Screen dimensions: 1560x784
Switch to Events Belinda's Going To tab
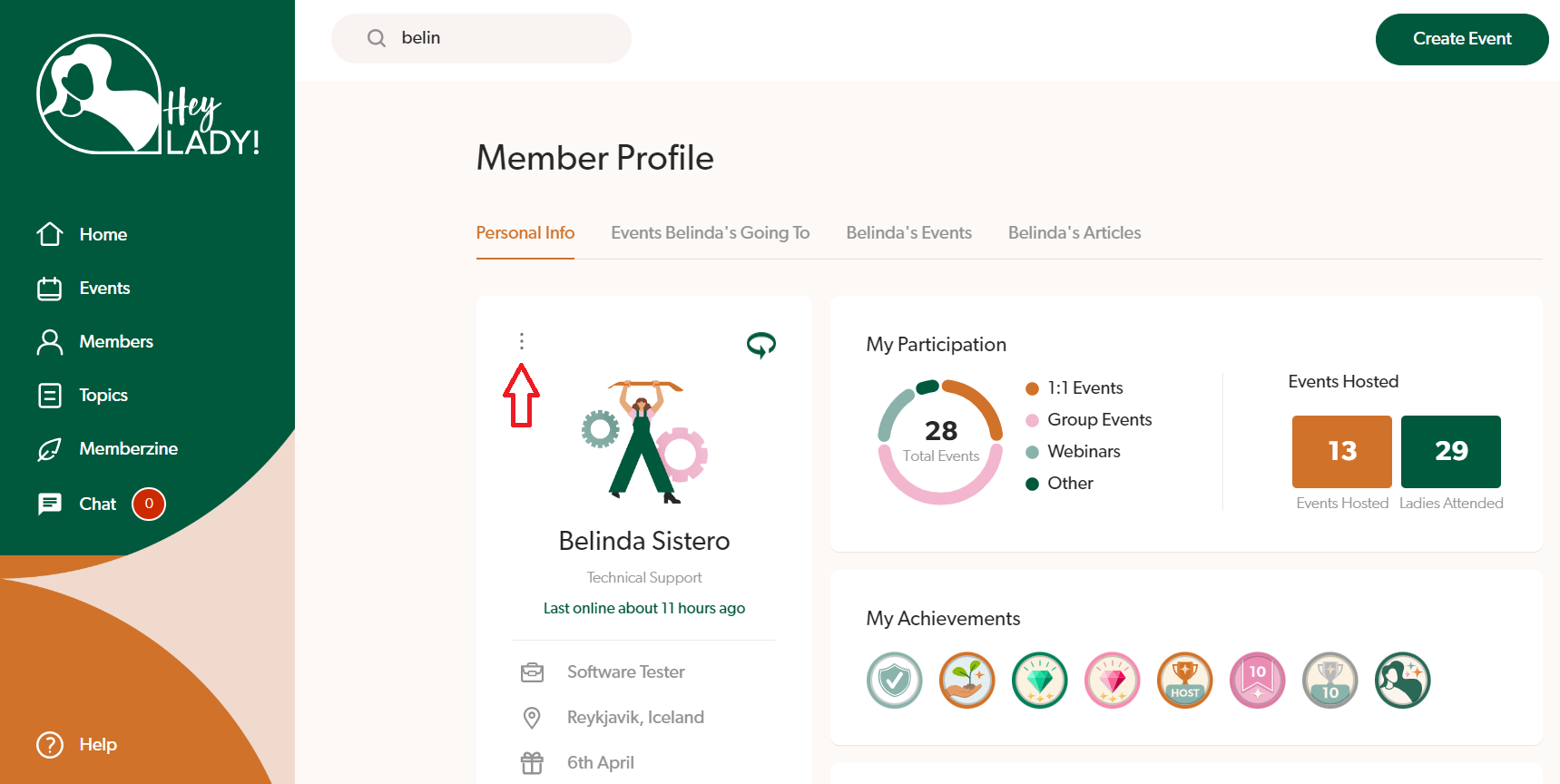click(x=710, y=233)
